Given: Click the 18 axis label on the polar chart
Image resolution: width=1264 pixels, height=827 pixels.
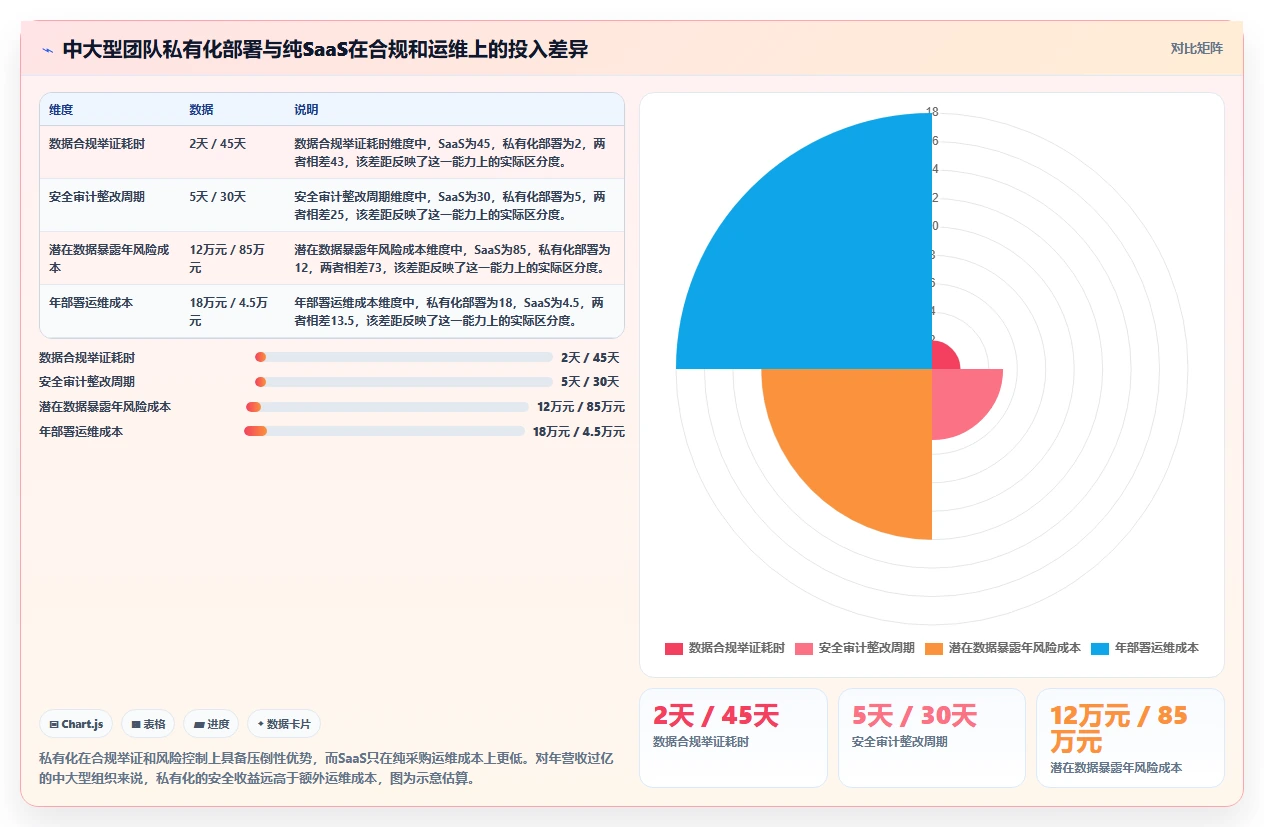Looking at the screenshot, I should click(932, 112).
